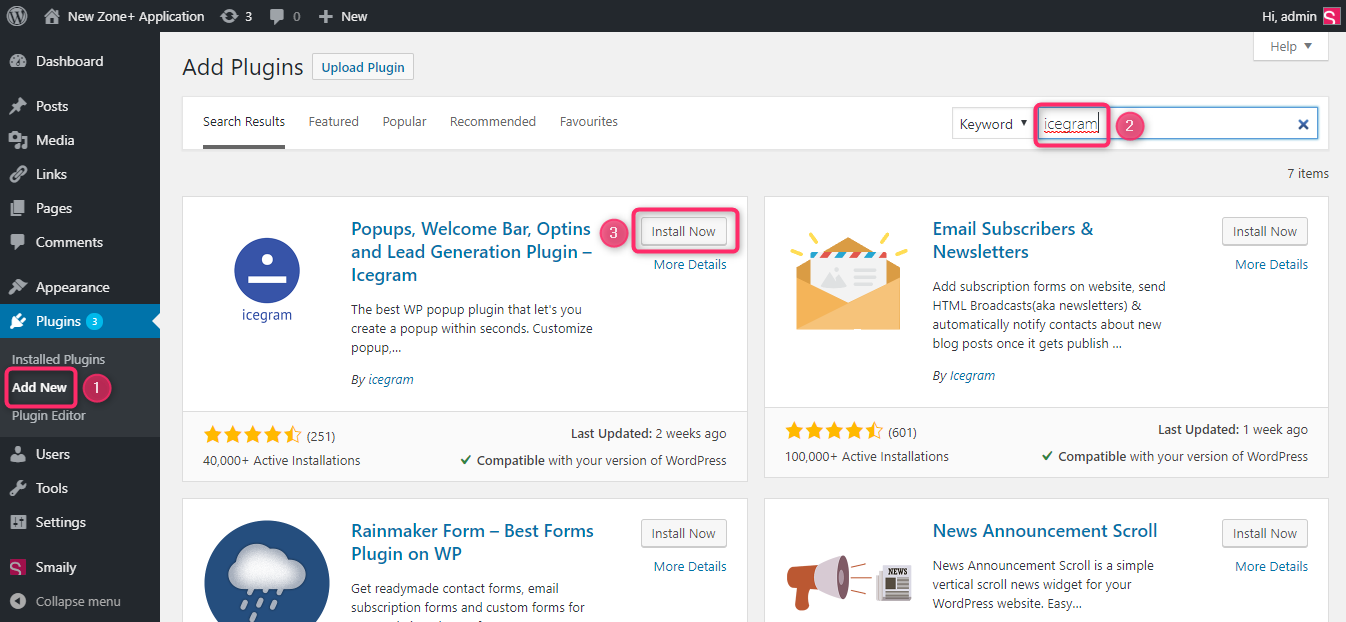This screenshot has height=622, width=1346.
Task: Open the Comments sidebar item
Action: [80, 242]
